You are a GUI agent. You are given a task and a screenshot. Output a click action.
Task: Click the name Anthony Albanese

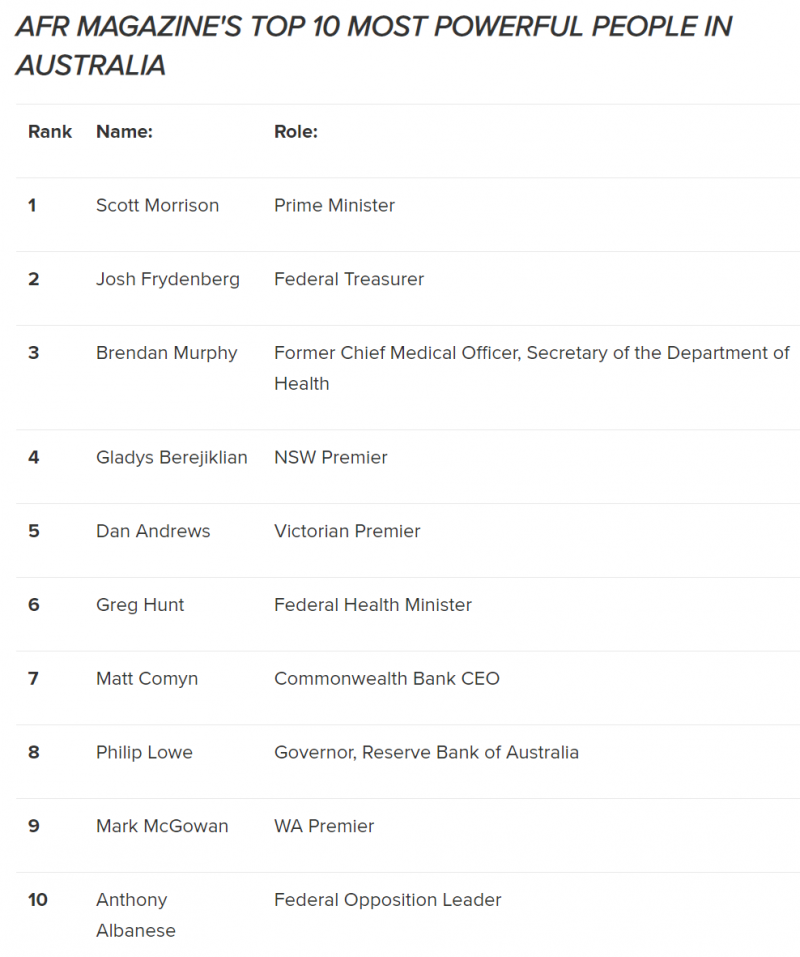[136, 915]
